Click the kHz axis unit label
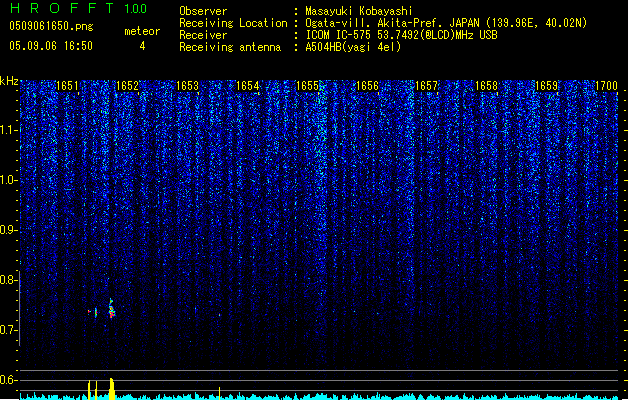Image resolution: width=629 pixels, height=400 pixels. 9,81
